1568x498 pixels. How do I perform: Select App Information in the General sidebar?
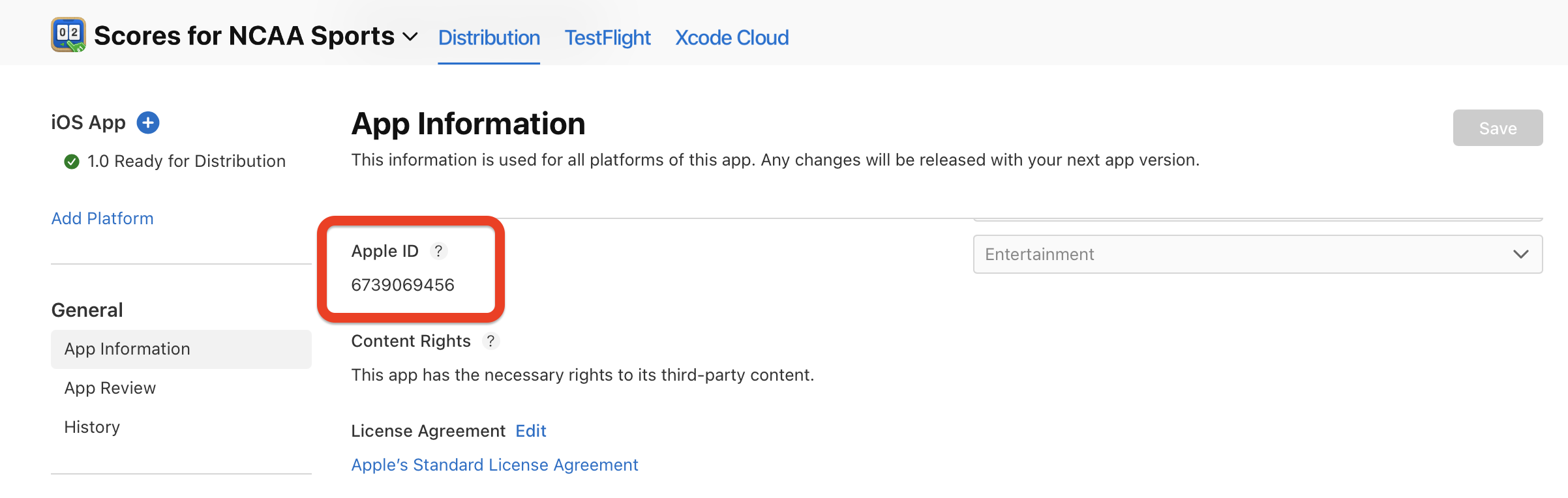coord(127,349)
